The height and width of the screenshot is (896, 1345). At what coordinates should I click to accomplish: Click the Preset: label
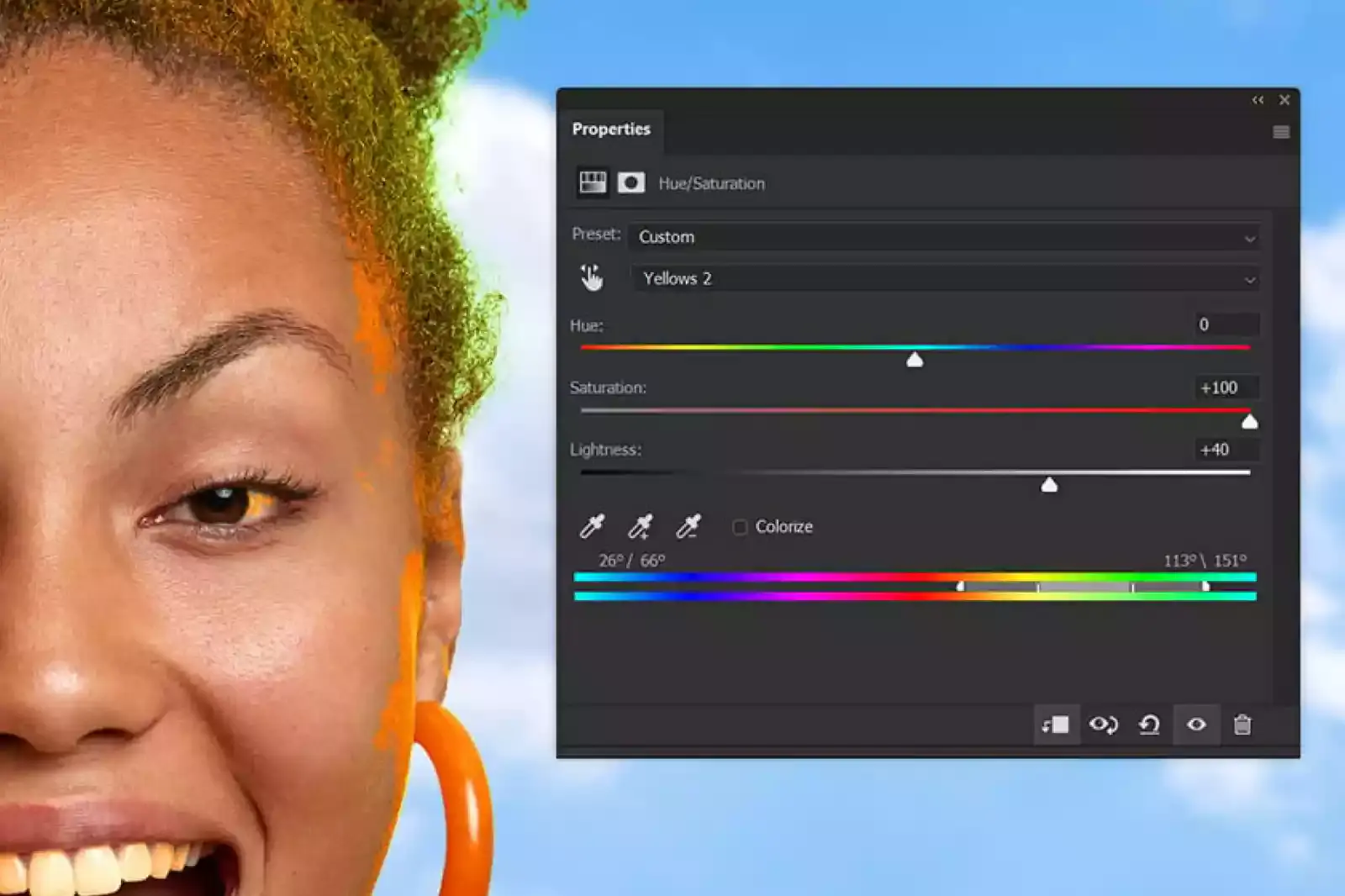point(596,234)
